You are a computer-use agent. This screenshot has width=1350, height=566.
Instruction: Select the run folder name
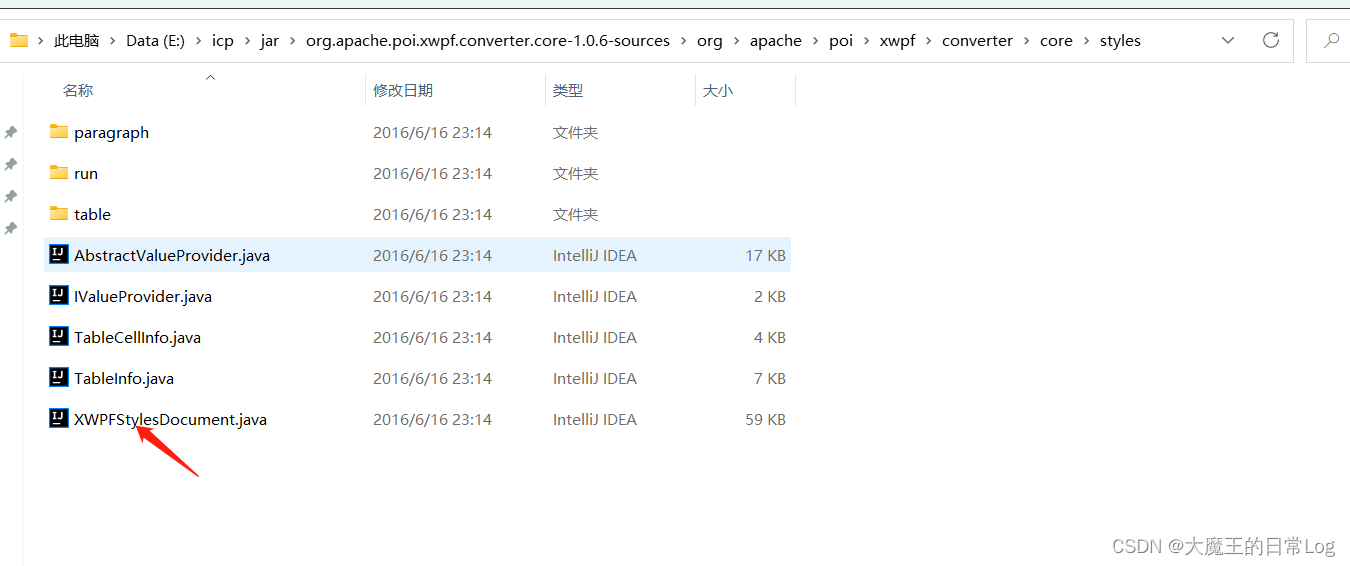[x=86, y=173]
